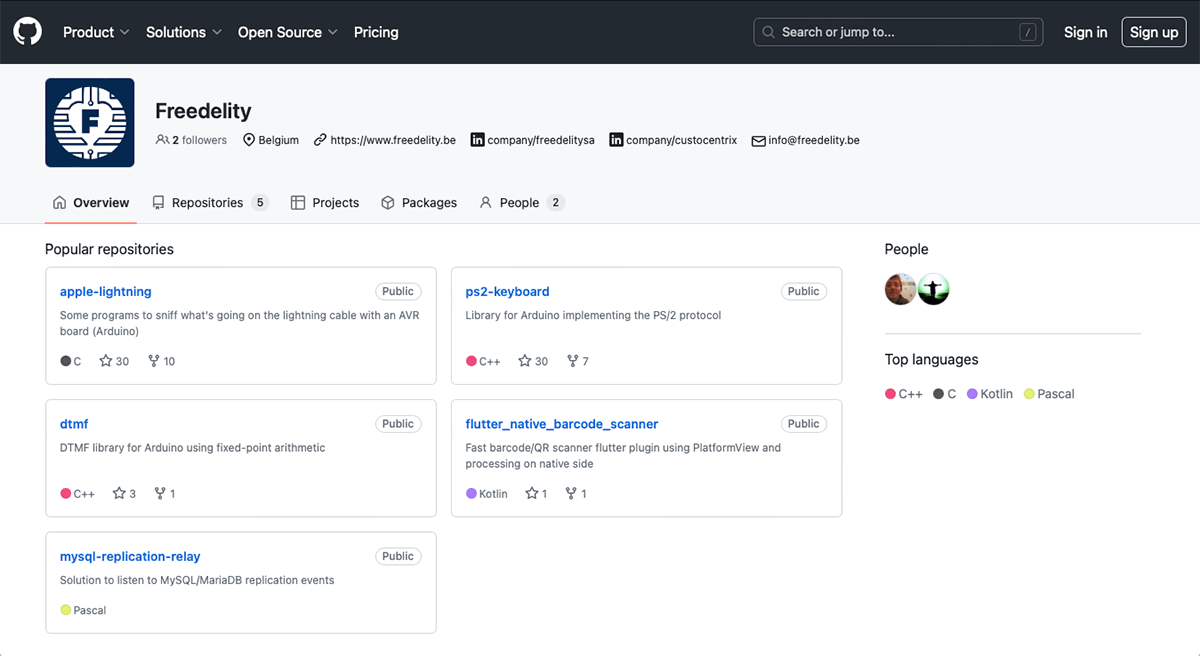This screenshot has width=1200, height=656.
Task: Click the slash shortcut key hint icon
Action: pos(1027,32)
